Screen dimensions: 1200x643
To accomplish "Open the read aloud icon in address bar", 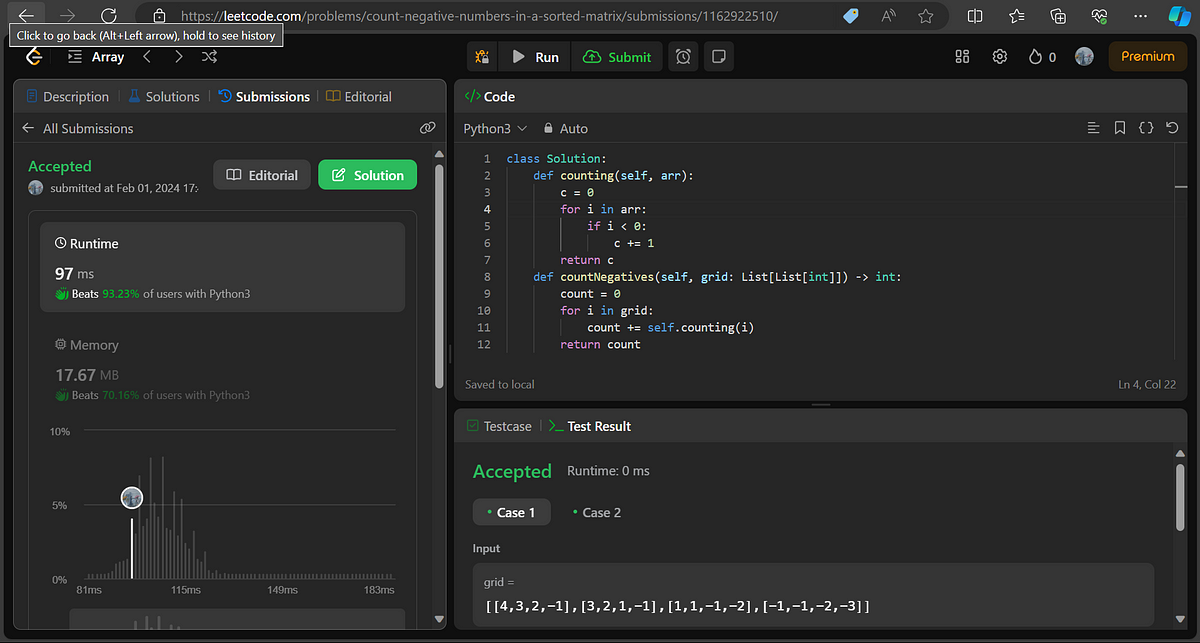I will coord(889,16).
